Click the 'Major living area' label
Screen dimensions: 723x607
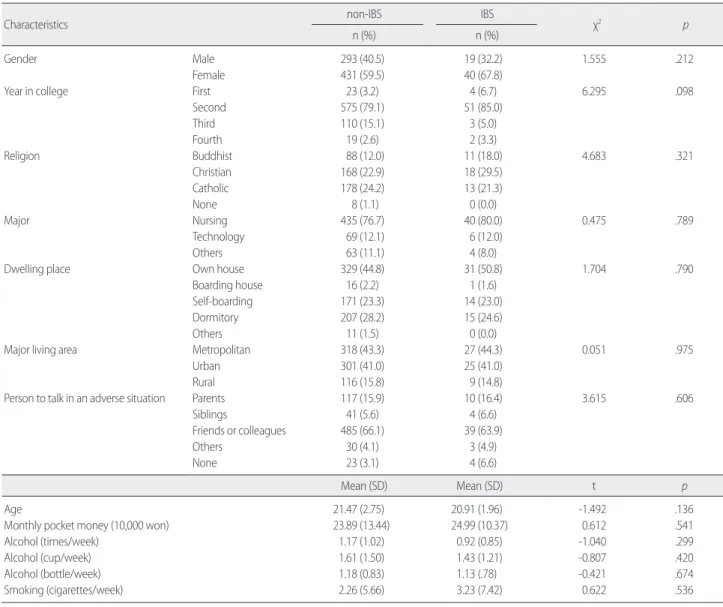tap(40, 350)
